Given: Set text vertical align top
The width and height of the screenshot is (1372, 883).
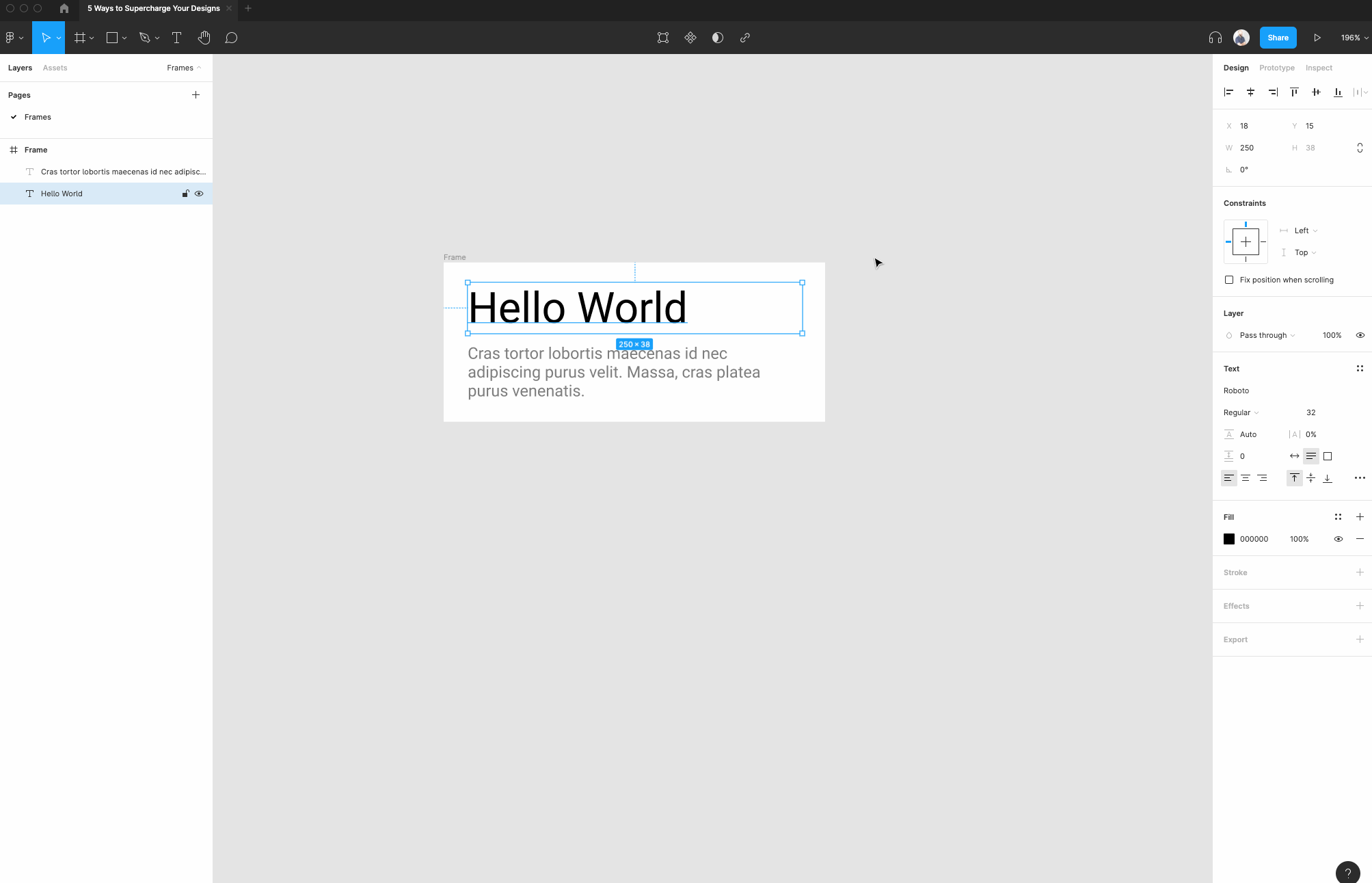Looking at the screenshot, I should click(1294, 478).
